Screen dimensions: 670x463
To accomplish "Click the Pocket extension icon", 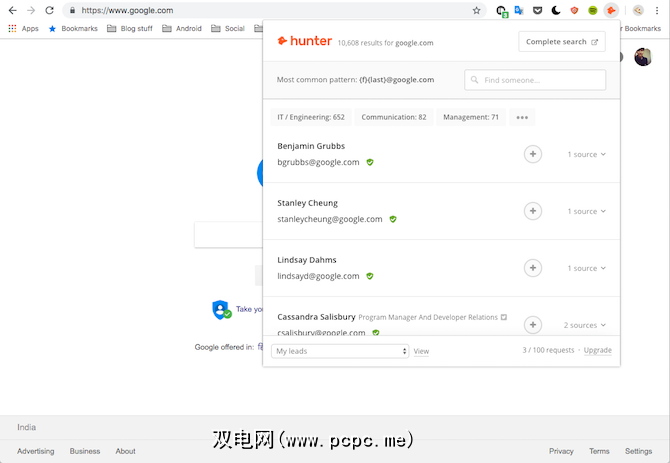I will pyautogui.click(x=538, y=11).
